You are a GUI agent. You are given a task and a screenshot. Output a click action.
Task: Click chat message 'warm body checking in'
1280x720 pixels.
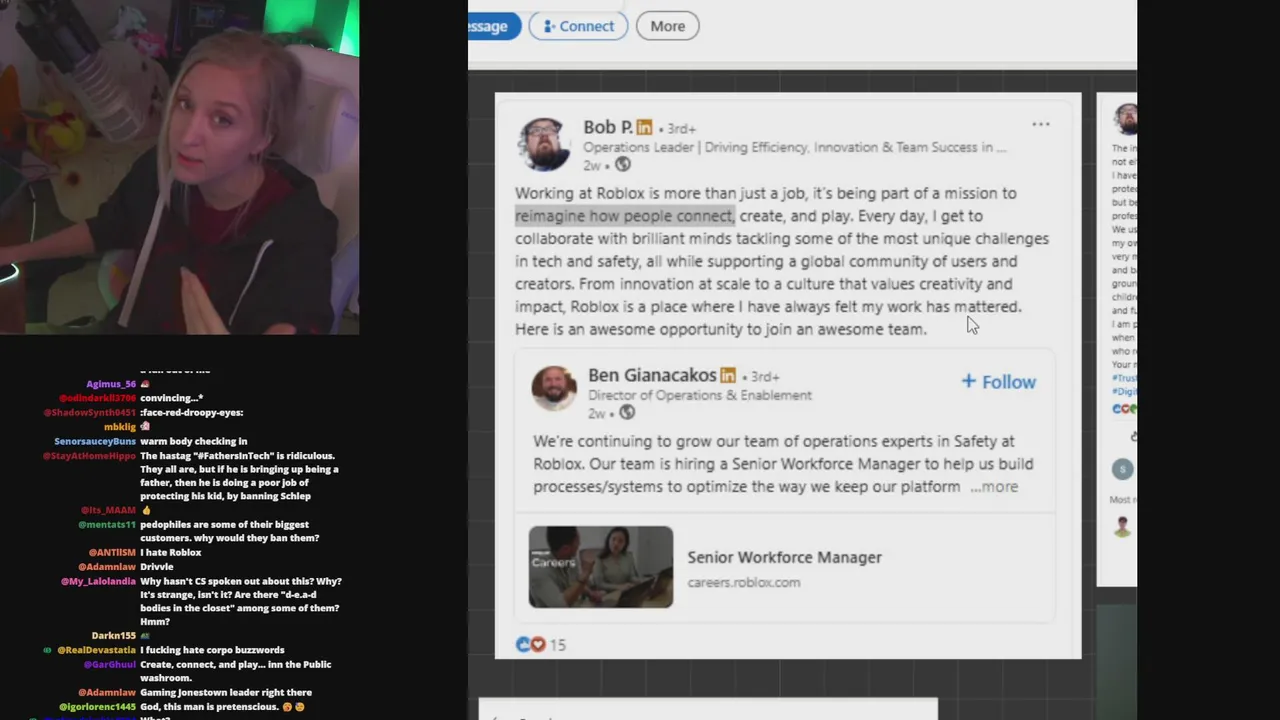pos(193,441)
